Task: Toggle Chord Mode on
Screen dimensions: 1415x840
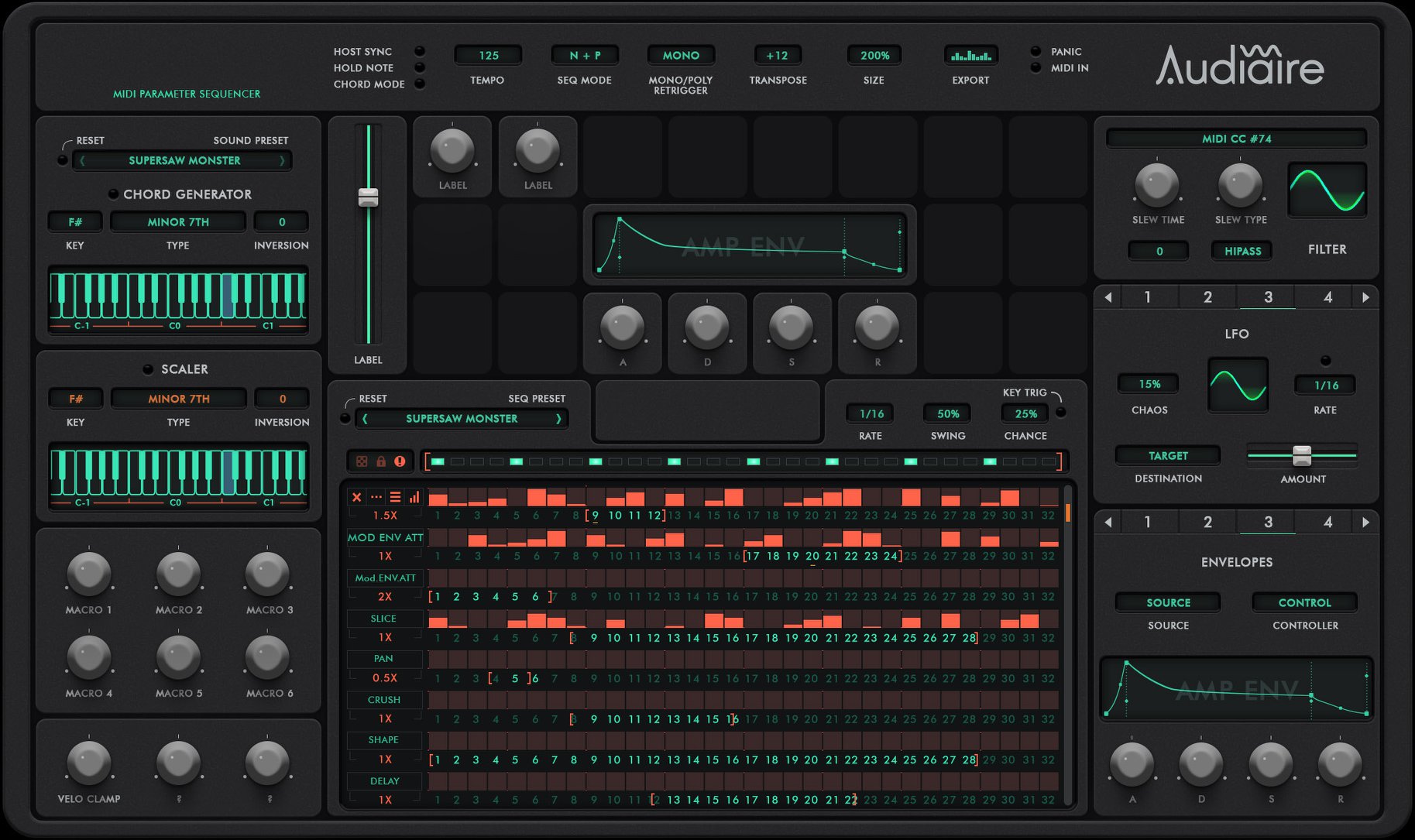Action: coord(420,84)
